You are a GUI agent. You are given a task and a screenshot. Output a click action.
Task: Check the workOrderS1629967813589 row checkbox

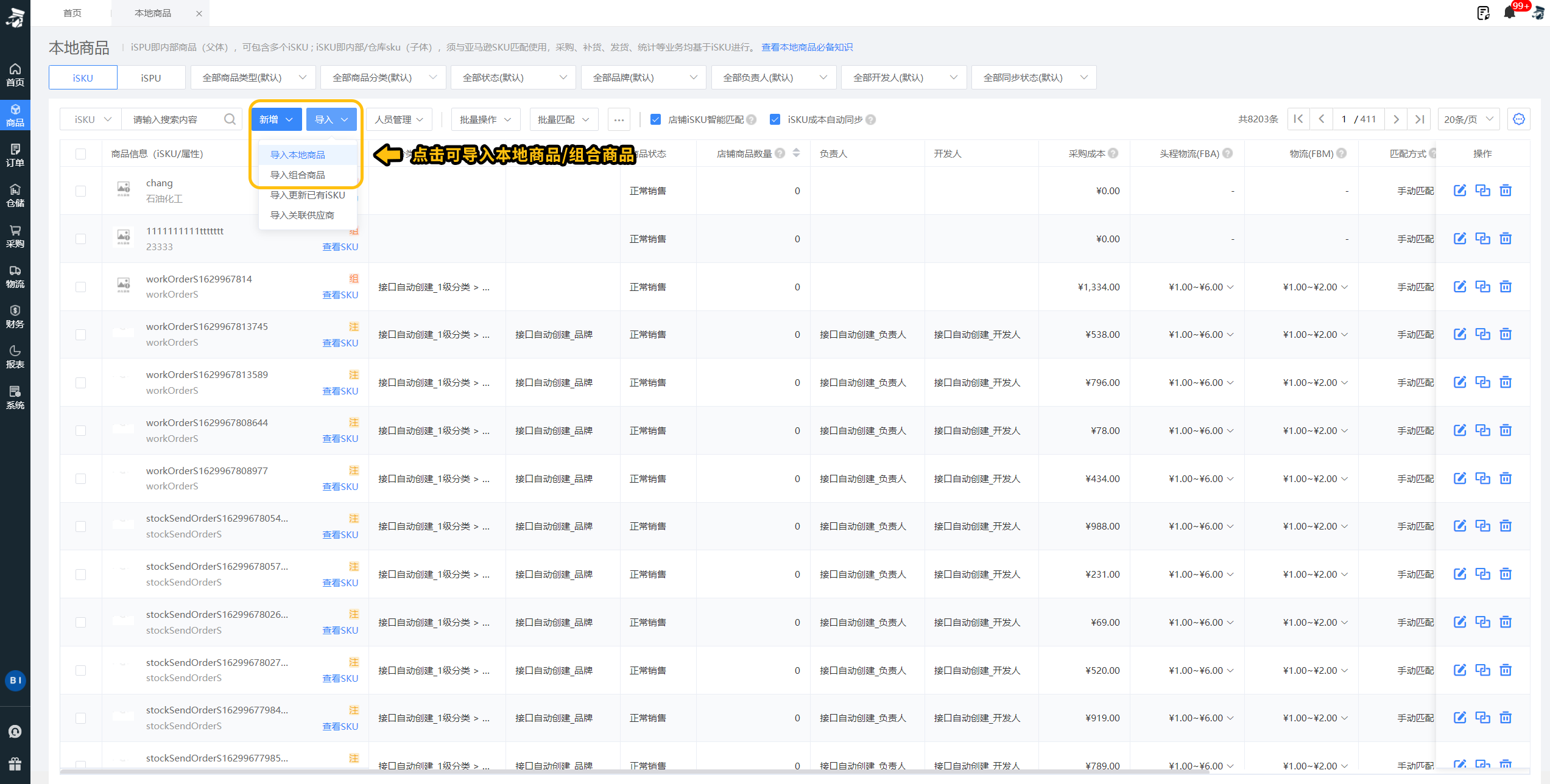[x=80, y=383]
